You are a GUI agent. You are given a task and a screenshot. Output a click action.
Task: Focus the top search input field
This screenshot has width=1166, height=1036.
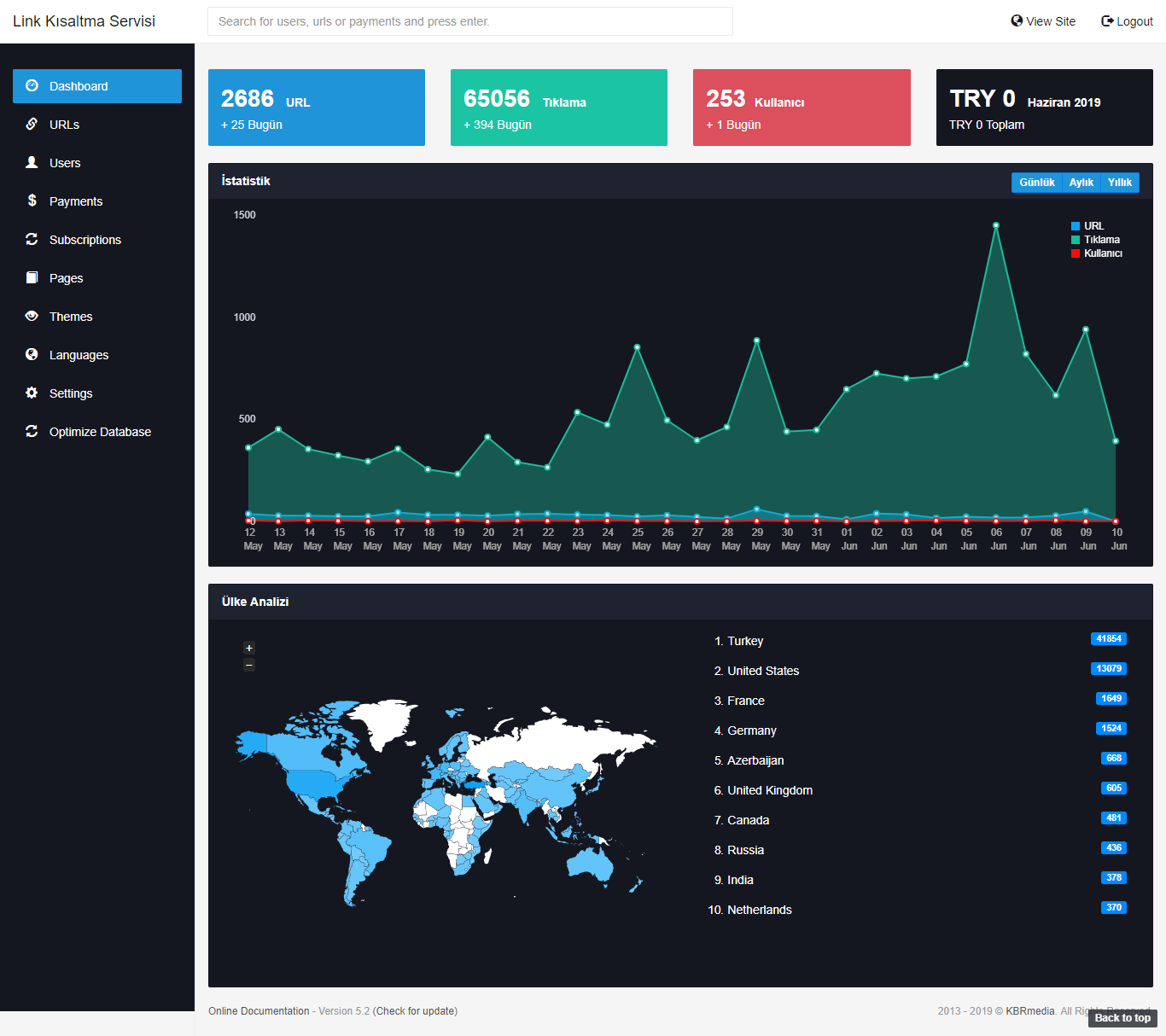[x=470, y=21]
